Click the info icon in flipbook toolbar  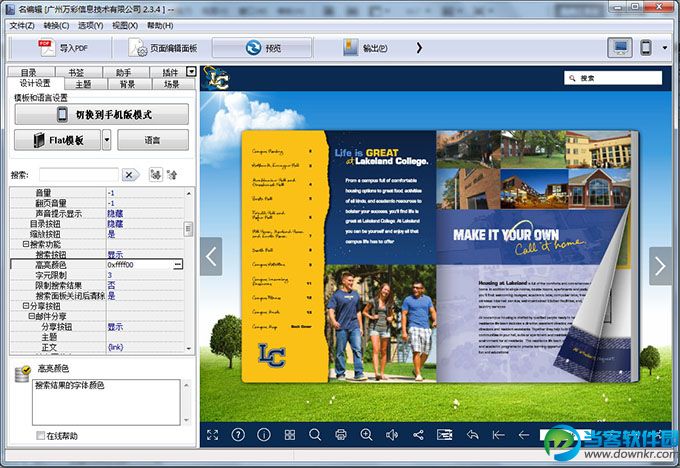pyautogui.click(x=264, y=434)
